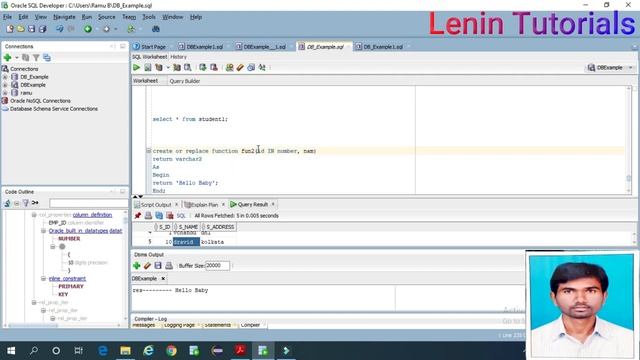Open the File menu
640x360 pixels.
(x=7, y=17)
